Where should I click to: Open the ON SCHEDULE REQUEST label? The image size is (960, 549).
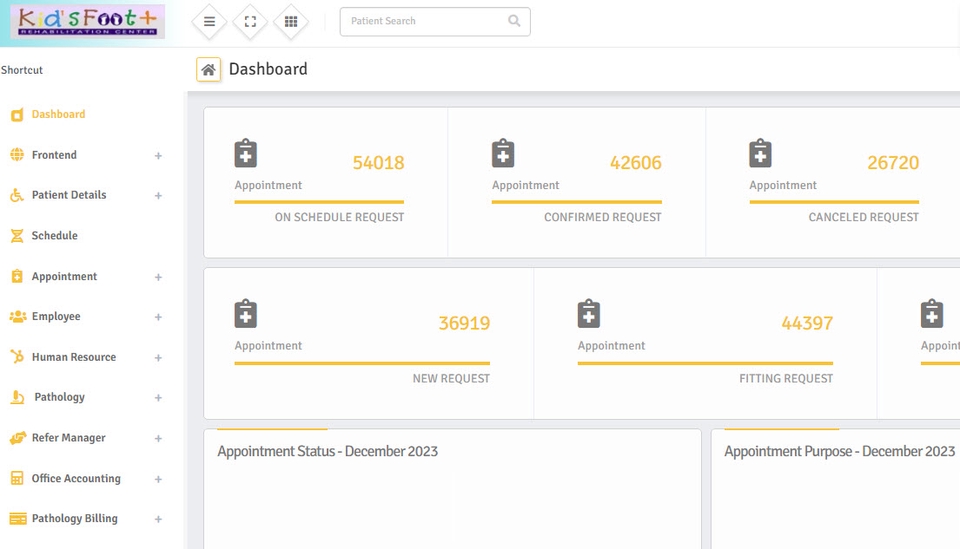[339, 217]
